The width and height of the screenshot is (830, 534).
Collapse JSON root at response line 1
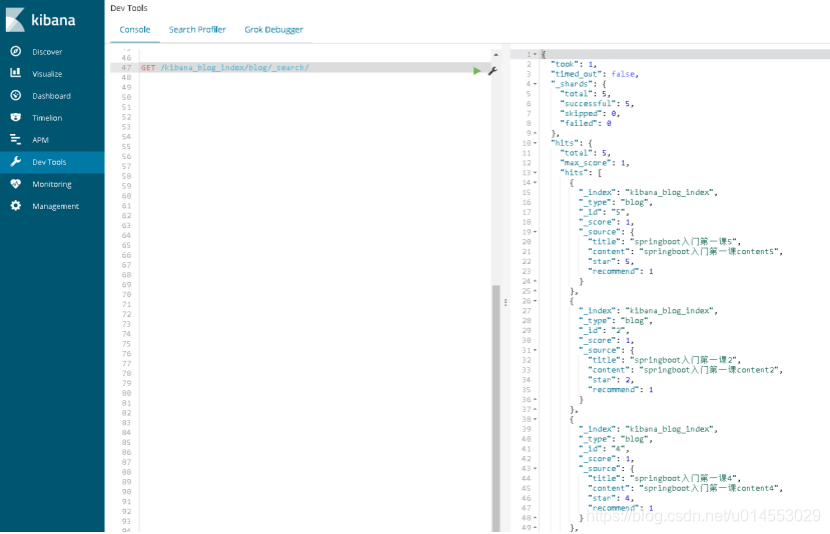(535, 55)
